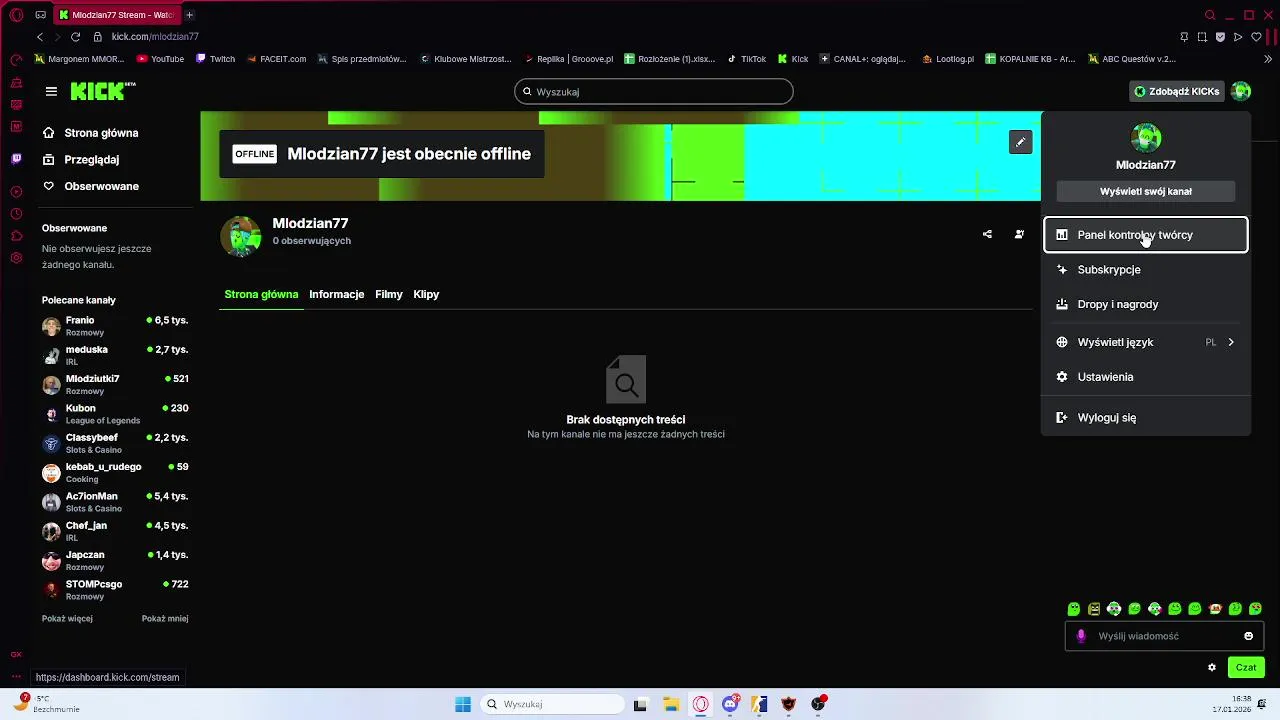Open recommended channel Chef_jan
This screenshot has height=720, width=1280.
[x=115, y=531]
